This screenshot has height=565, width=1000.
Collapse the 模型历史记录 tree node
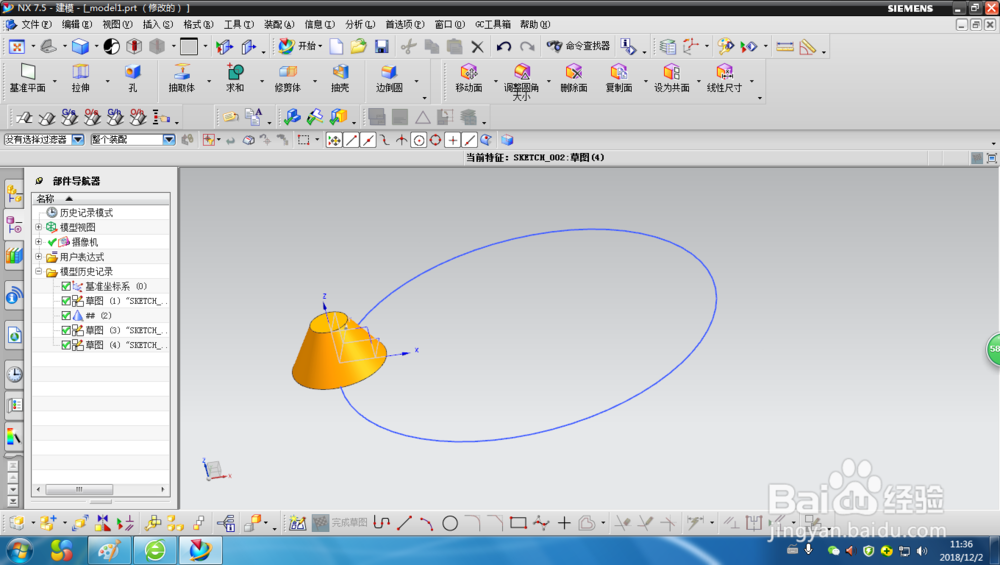38,271
